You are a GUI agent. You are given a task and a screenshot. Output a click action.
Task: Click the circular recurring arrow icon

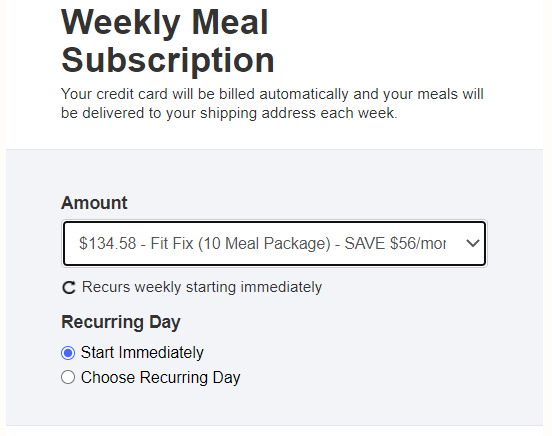coord(69,287)
